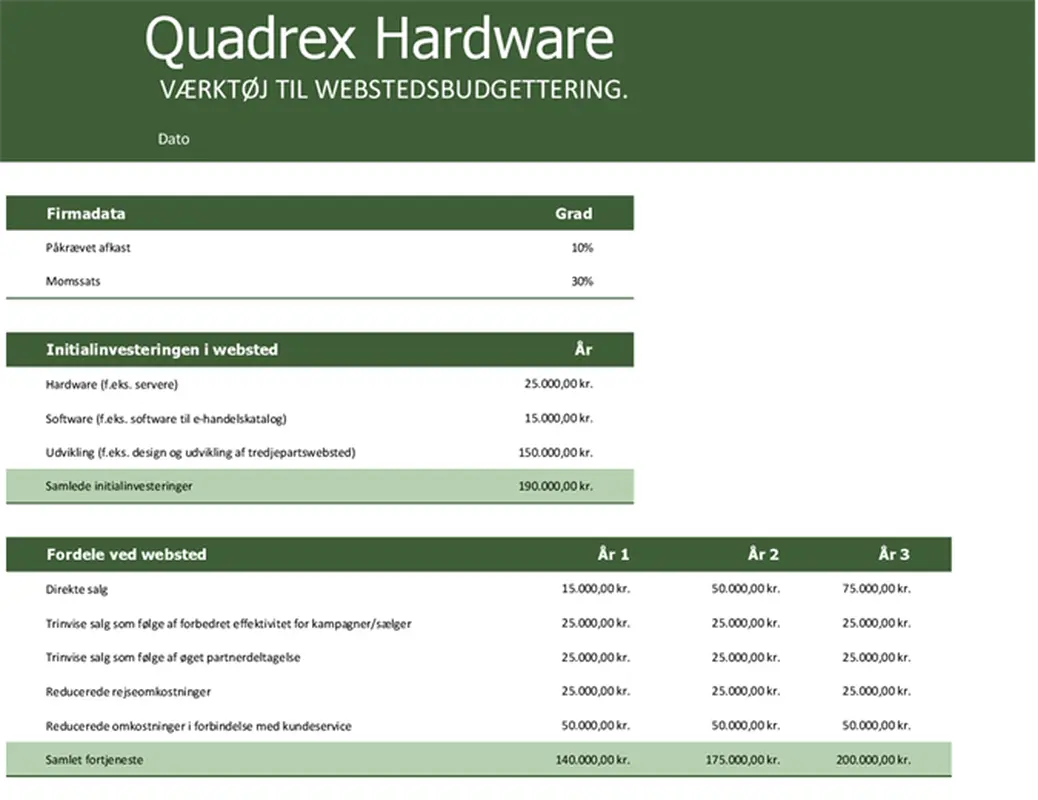The width and height of the screenshot is (1038, 800).
Task: Click the Initialinvesteringen i websted header
Action: point(162,349)
